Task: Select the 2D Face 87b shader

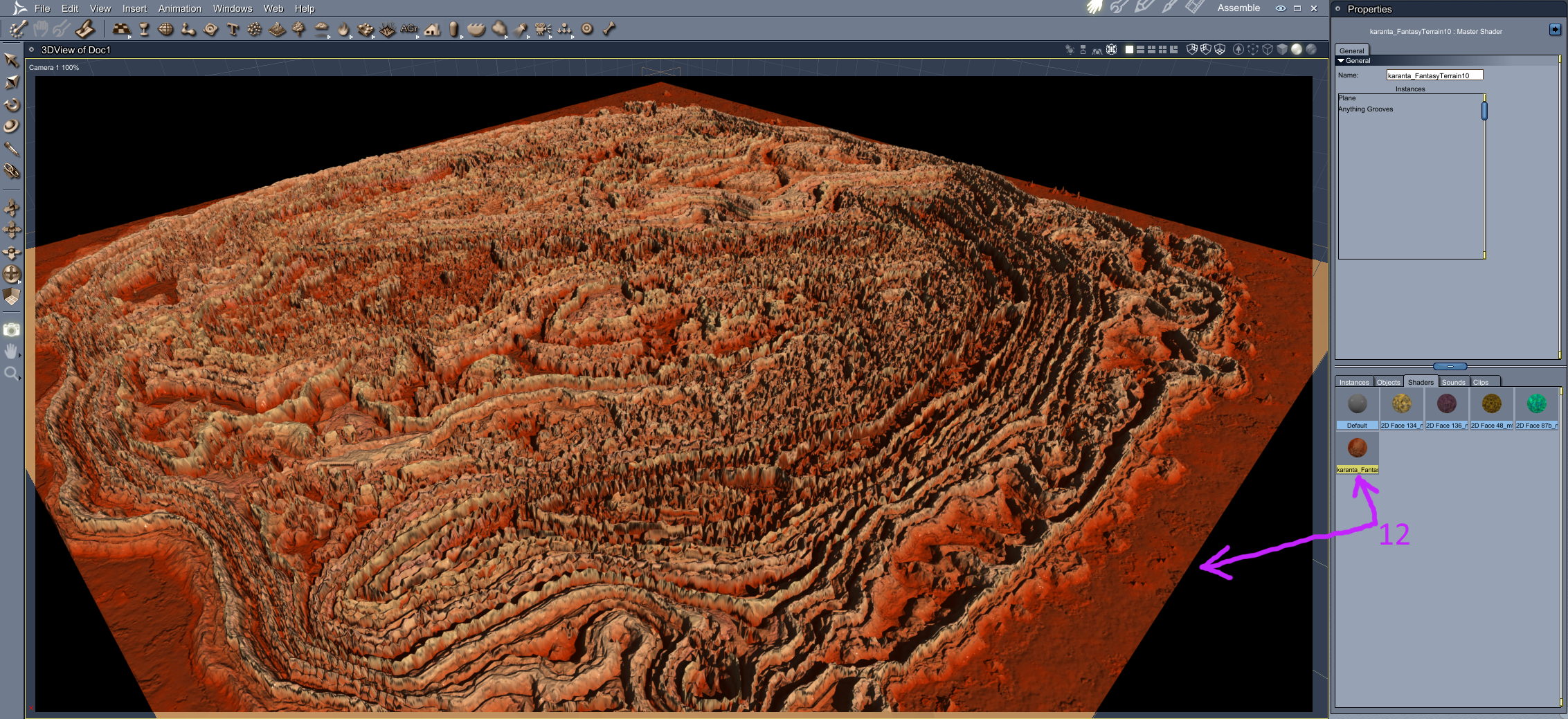Action: pos(1537,409)
